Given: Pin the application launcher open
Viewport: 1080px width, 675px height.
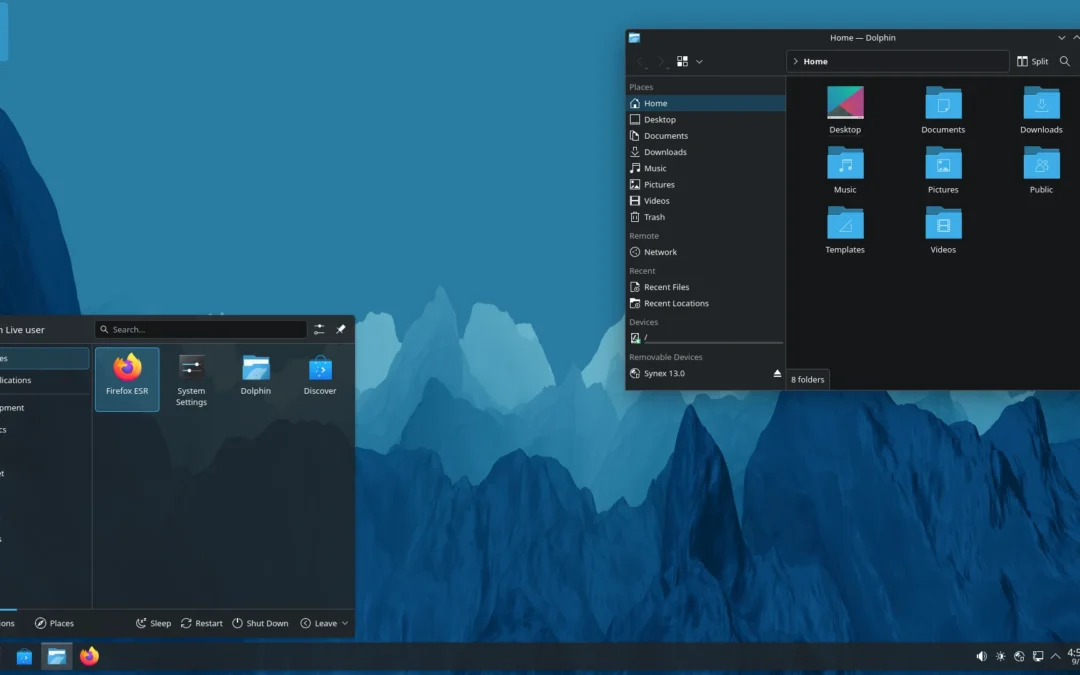Looking at the screenshot, I should 340,329.
